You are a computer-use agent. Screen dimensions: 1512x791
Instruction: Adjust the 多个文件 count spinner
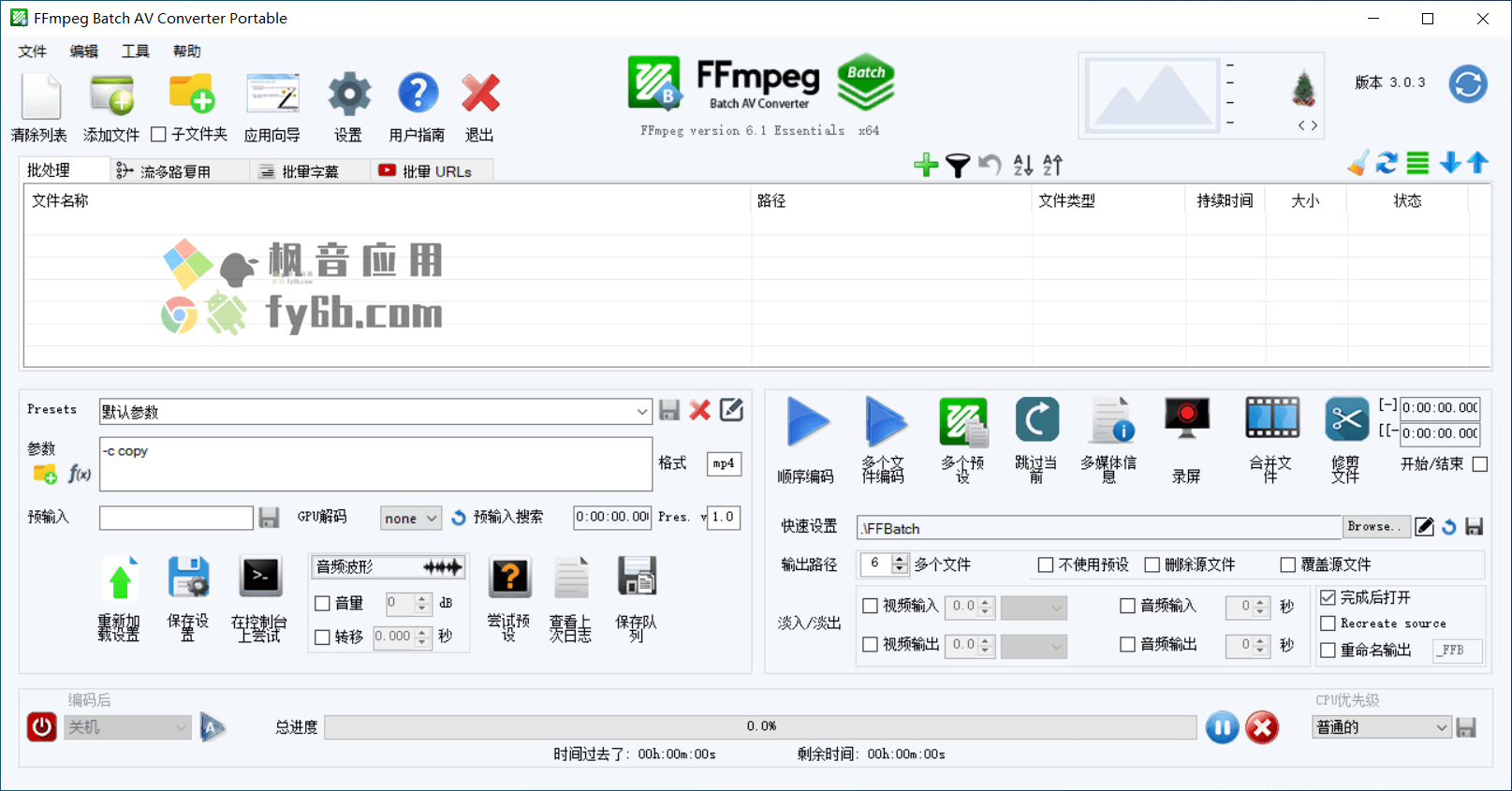(885, 564)
